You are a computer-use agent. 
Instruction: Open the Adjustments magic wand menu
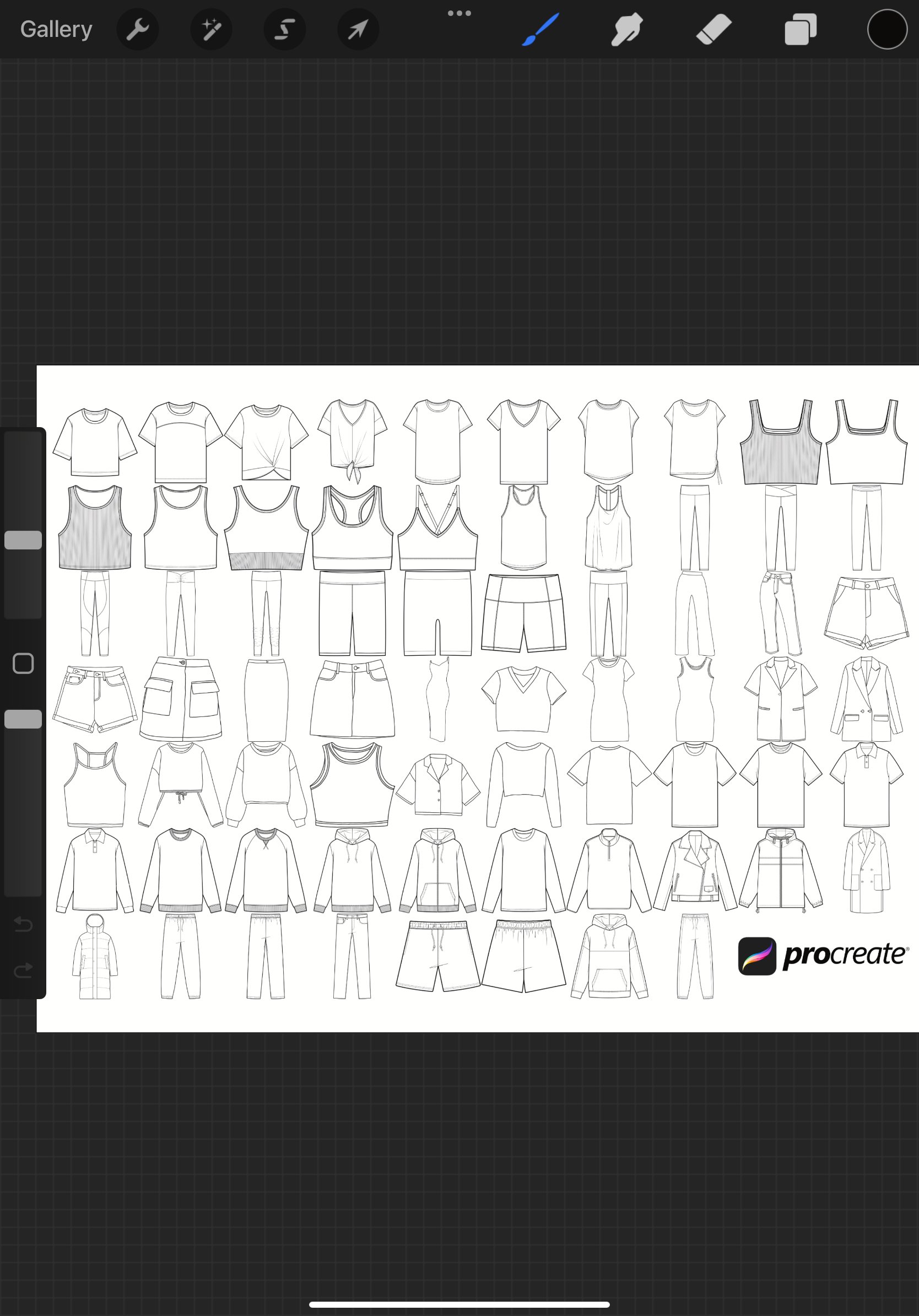click(211, 29)
